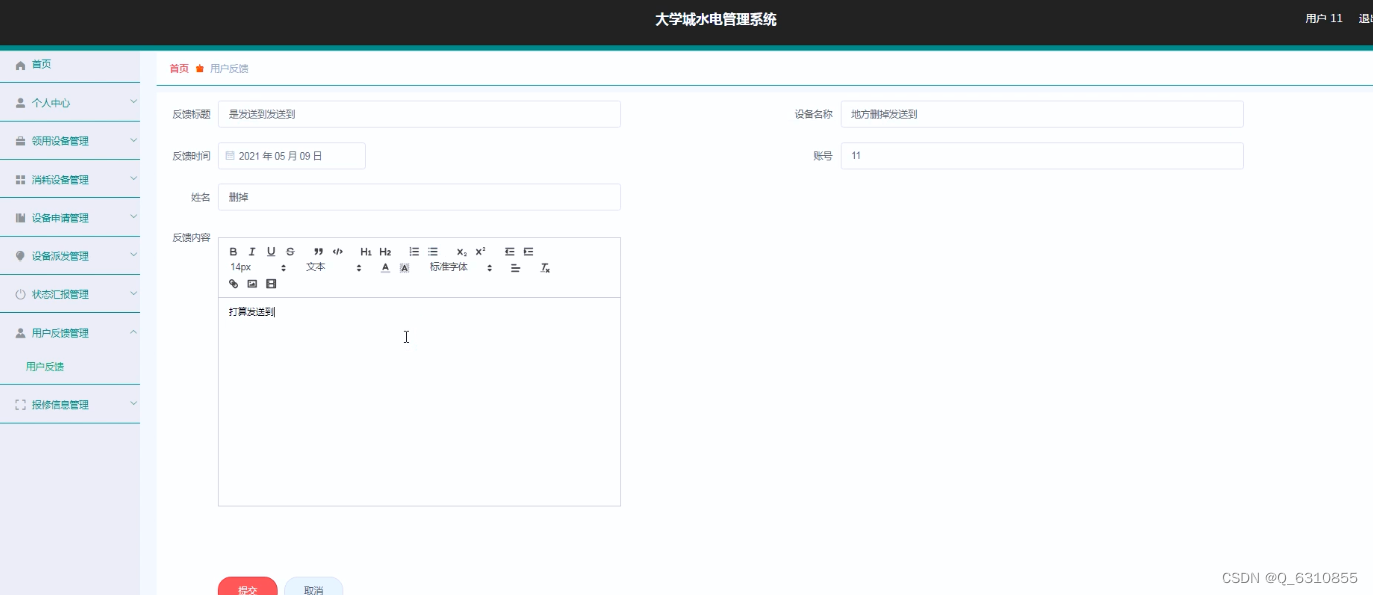
Task: Insert a video into feedback content
Action: pos(271,284)
